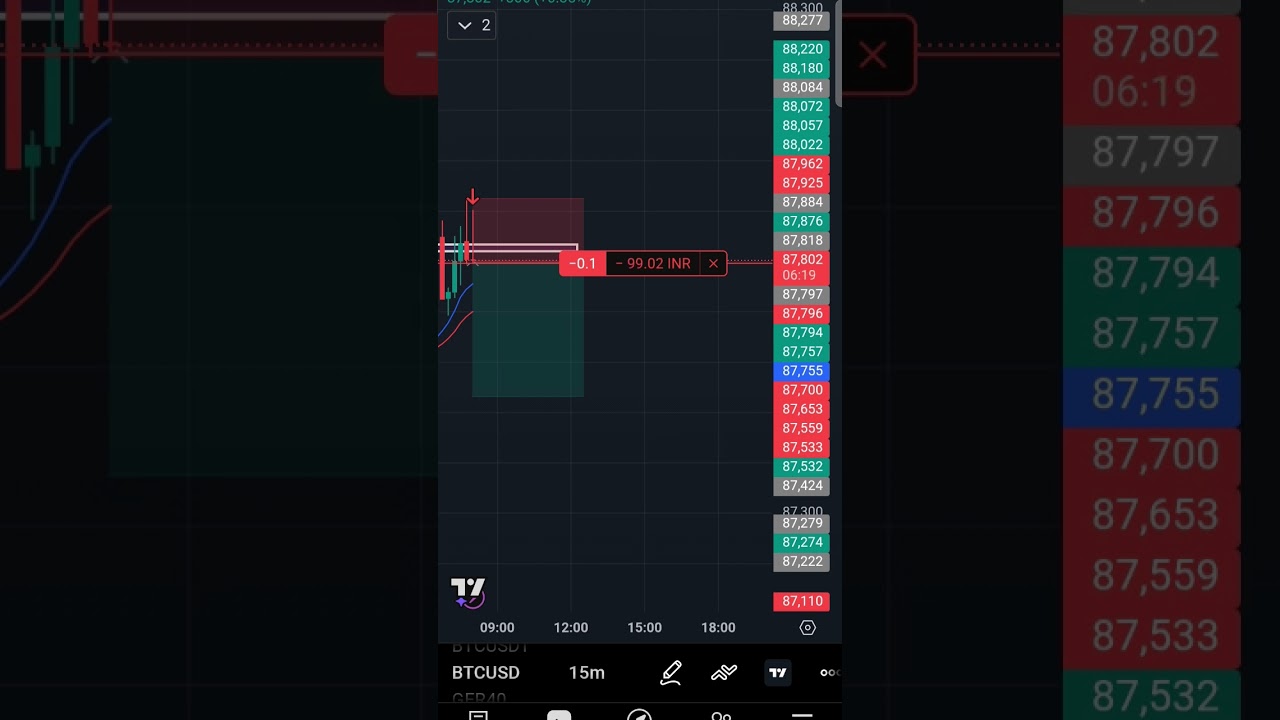Tap the 87,424 price label

pos(802,485)
